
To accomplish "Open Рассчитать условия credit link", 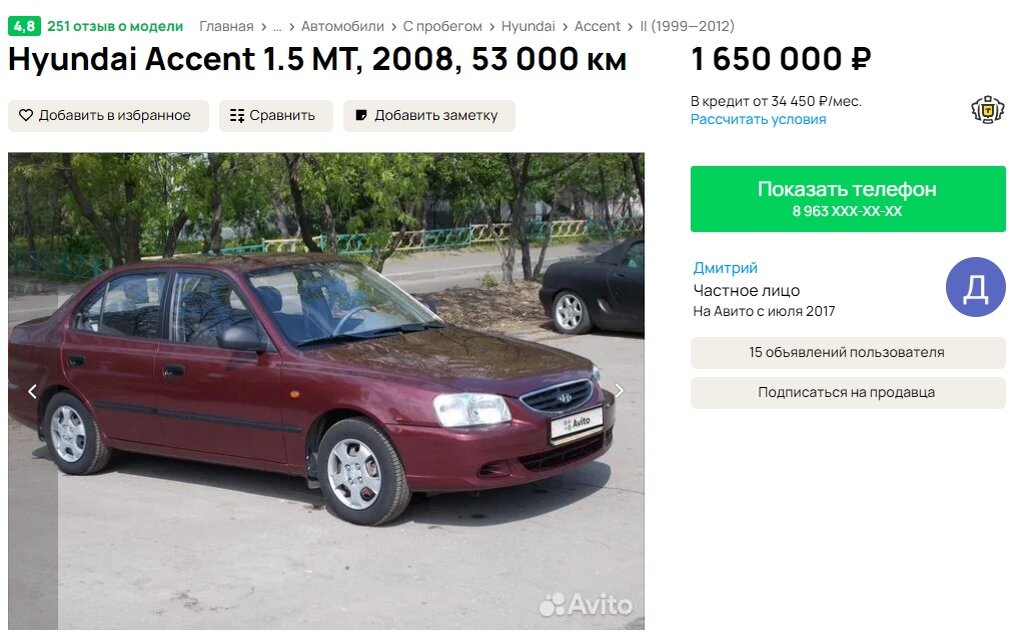I will pos(758,120).
